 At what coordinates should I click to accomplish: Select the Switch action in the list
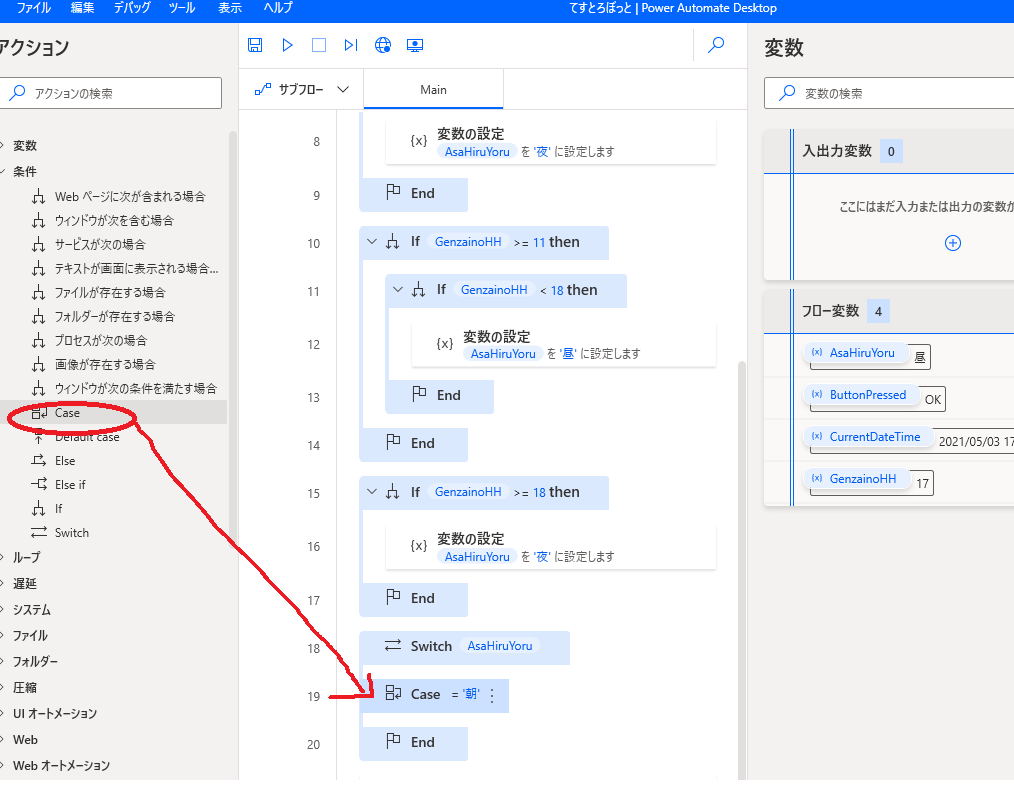pyautogui.click(x=71, y=533)
